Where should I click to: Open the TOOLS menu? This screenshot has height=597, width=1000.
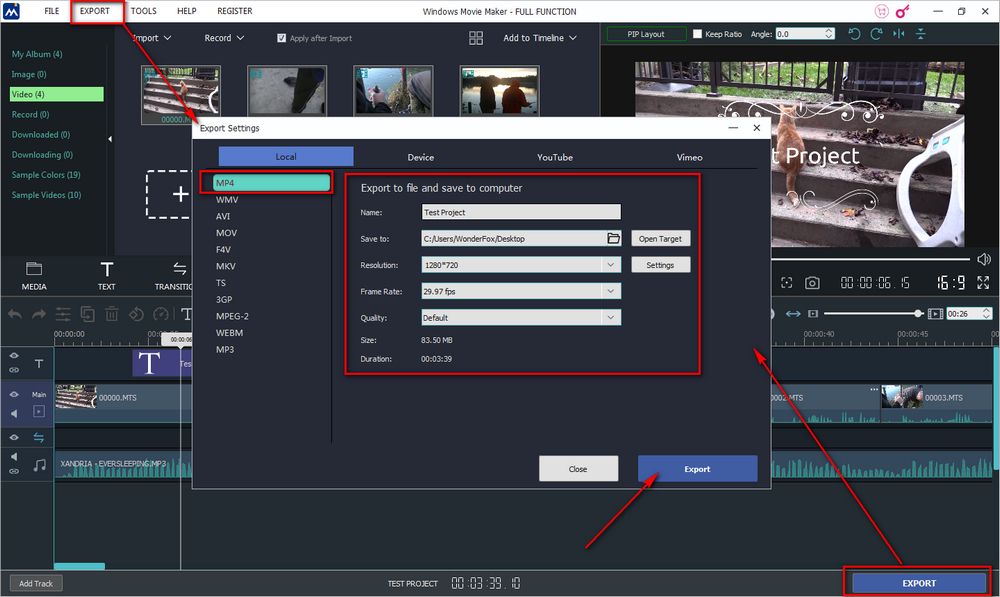point(144,11)
